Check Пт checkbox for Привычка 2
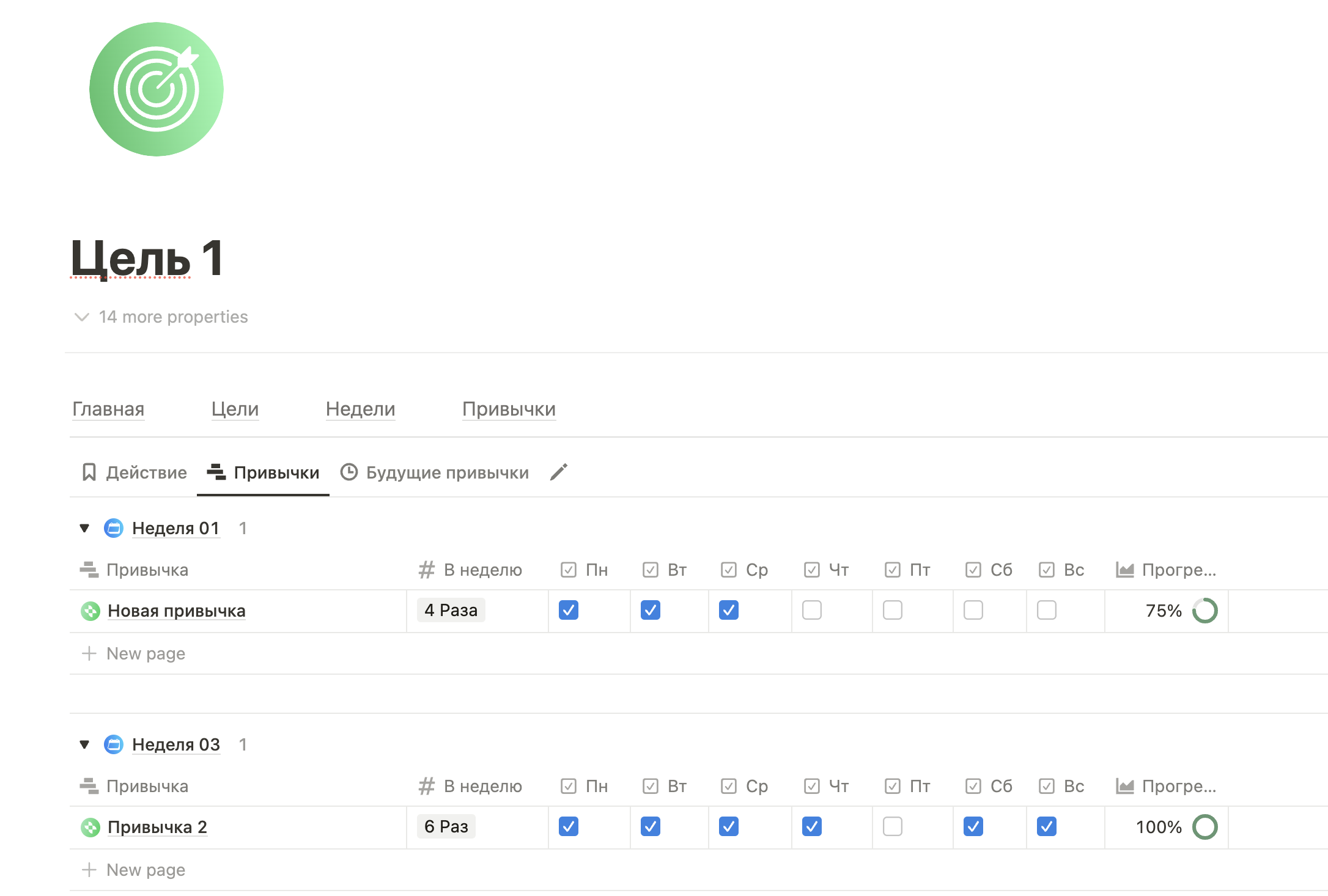Image resolution: width=1328 pixels, height=896 pixels. coord(892,826)
